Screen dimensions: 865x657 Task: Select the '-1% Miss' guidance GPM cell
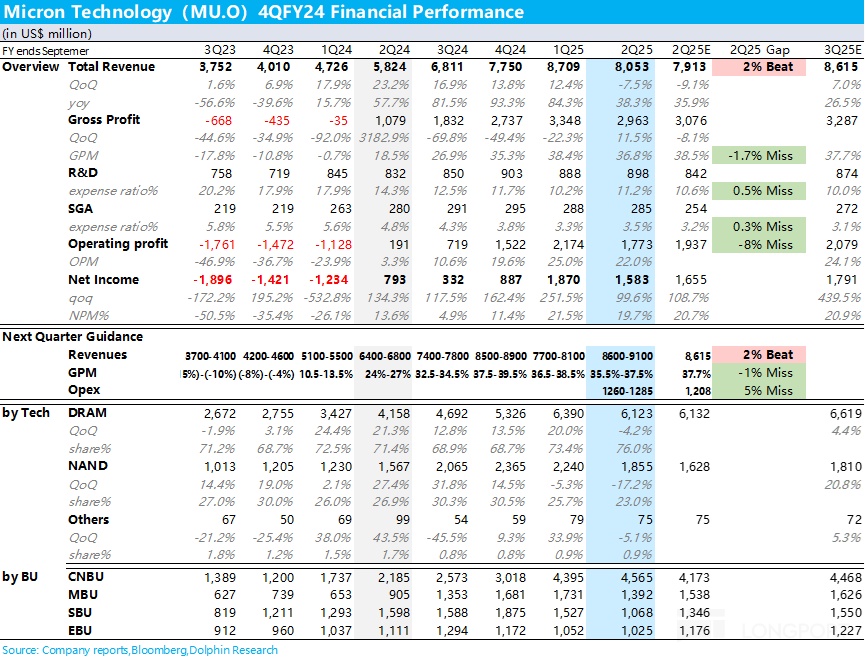pos(759,373)
